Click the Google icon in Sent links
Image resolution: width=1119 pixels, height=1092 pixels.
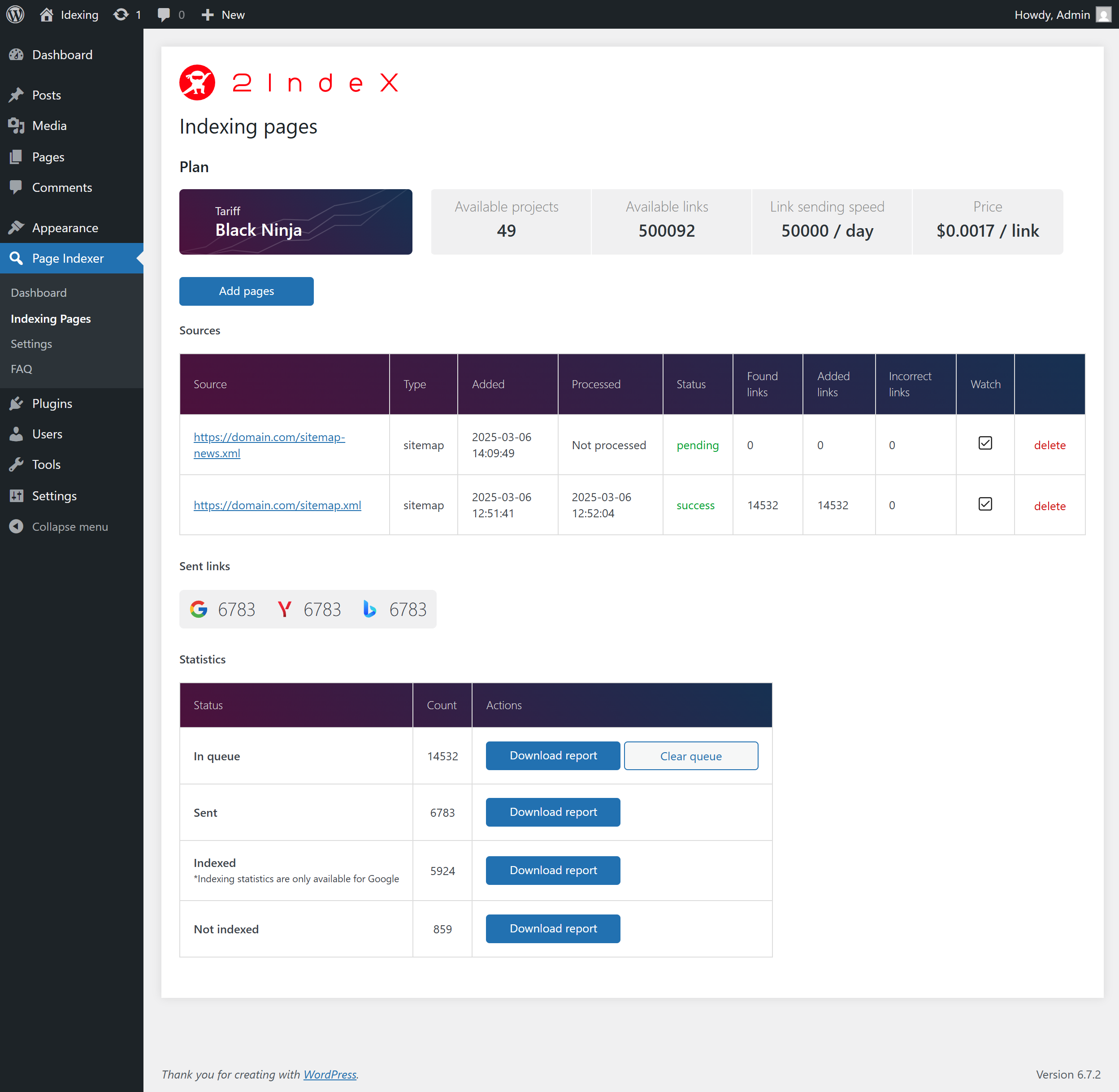pos(199,609)
